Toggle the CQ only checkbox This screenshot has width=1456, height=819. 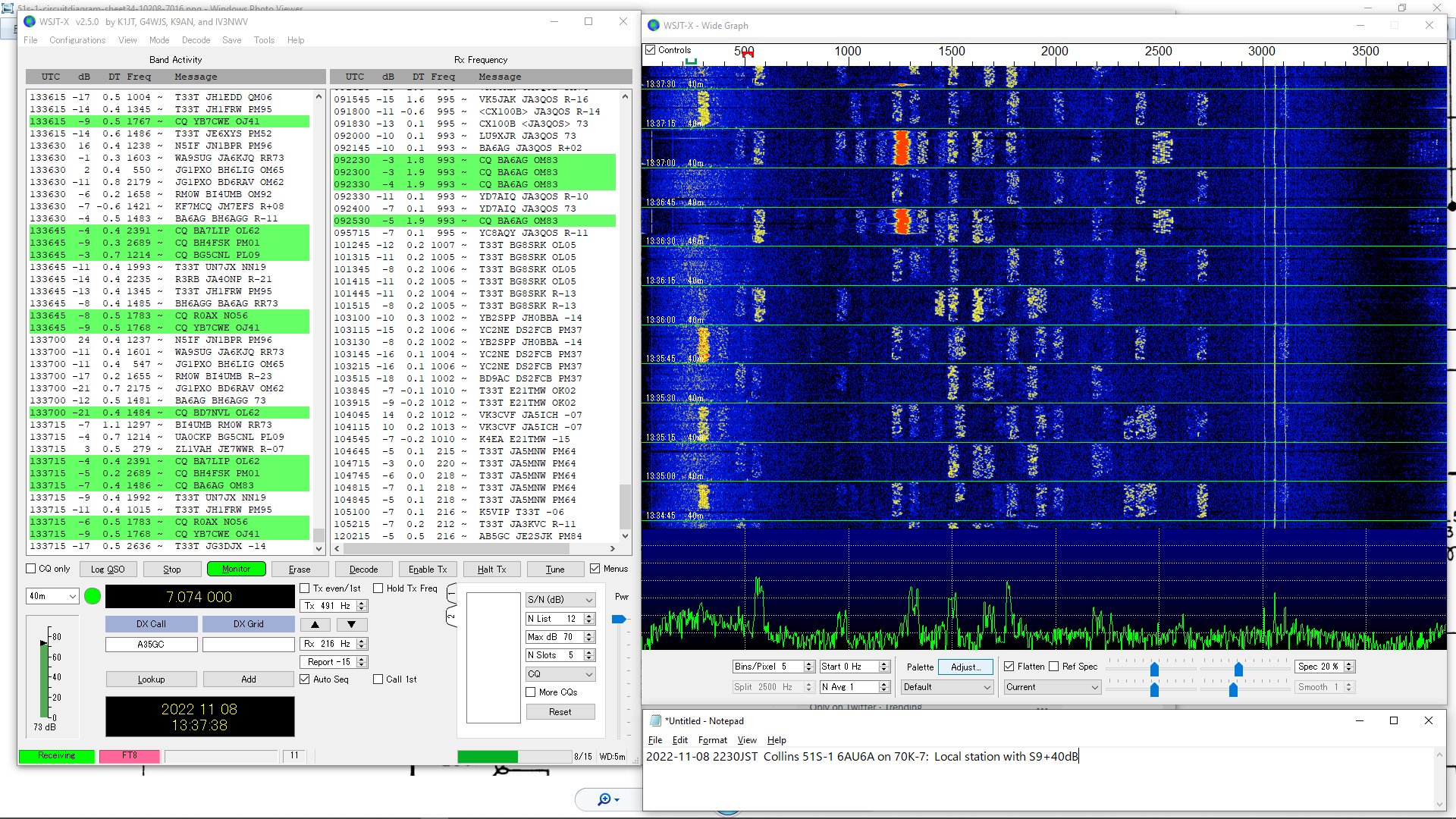coord(31,569)
